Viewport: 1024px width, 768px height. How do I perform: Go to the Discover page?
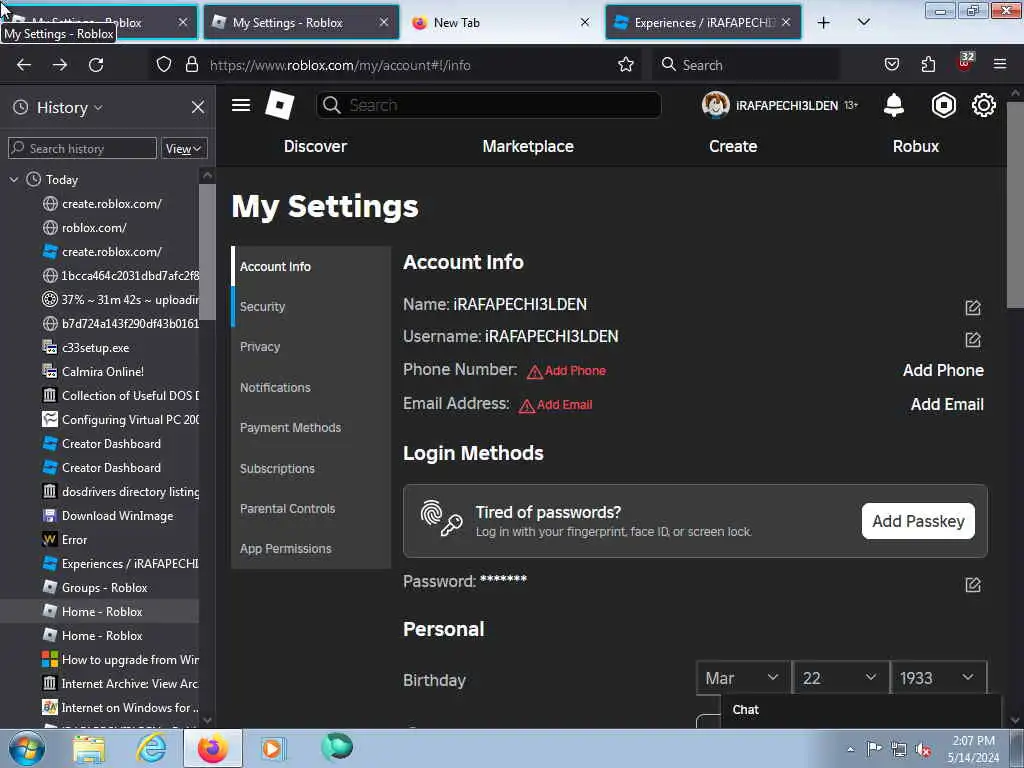[x=315, y=146]
